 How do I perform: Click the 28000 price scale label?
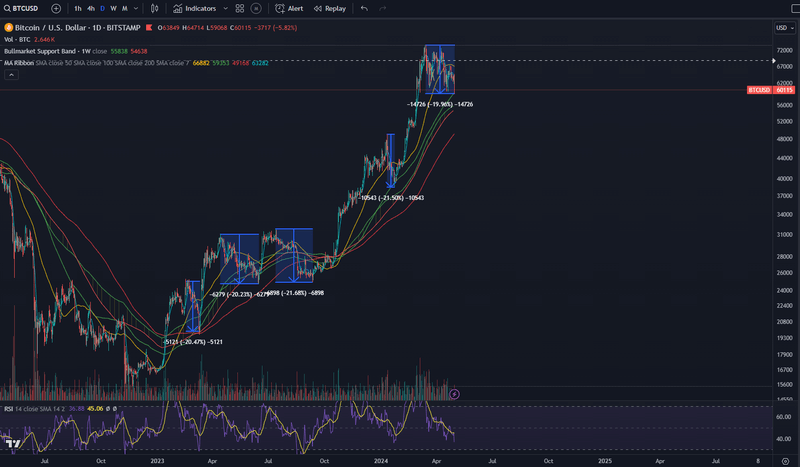click(x=784, y=256)
